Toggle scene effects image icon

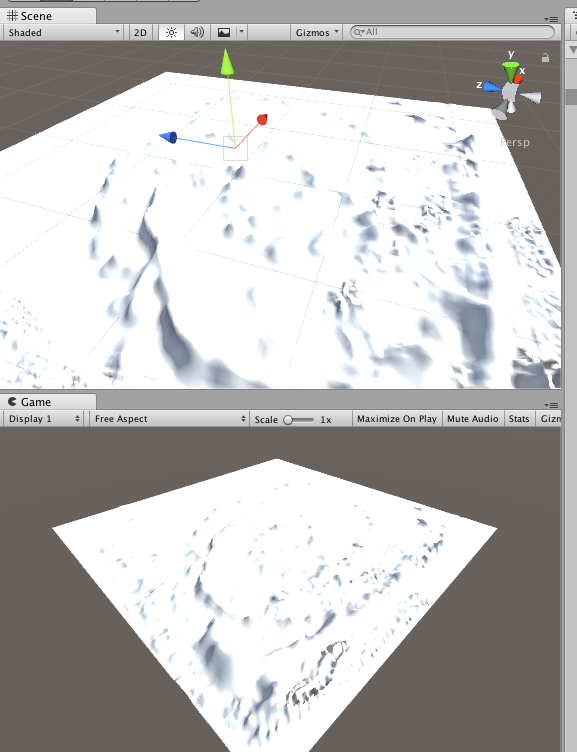[x=224, y=33]
